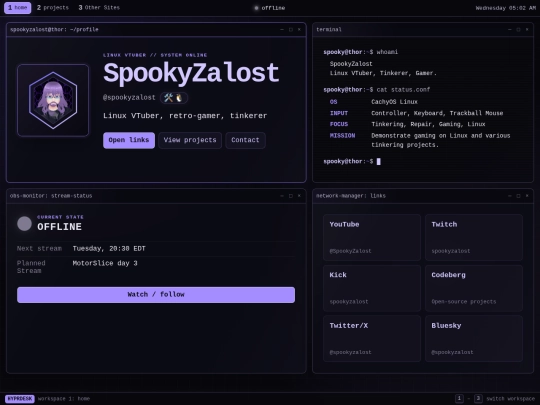Click the Open links button

coord(129,140)
